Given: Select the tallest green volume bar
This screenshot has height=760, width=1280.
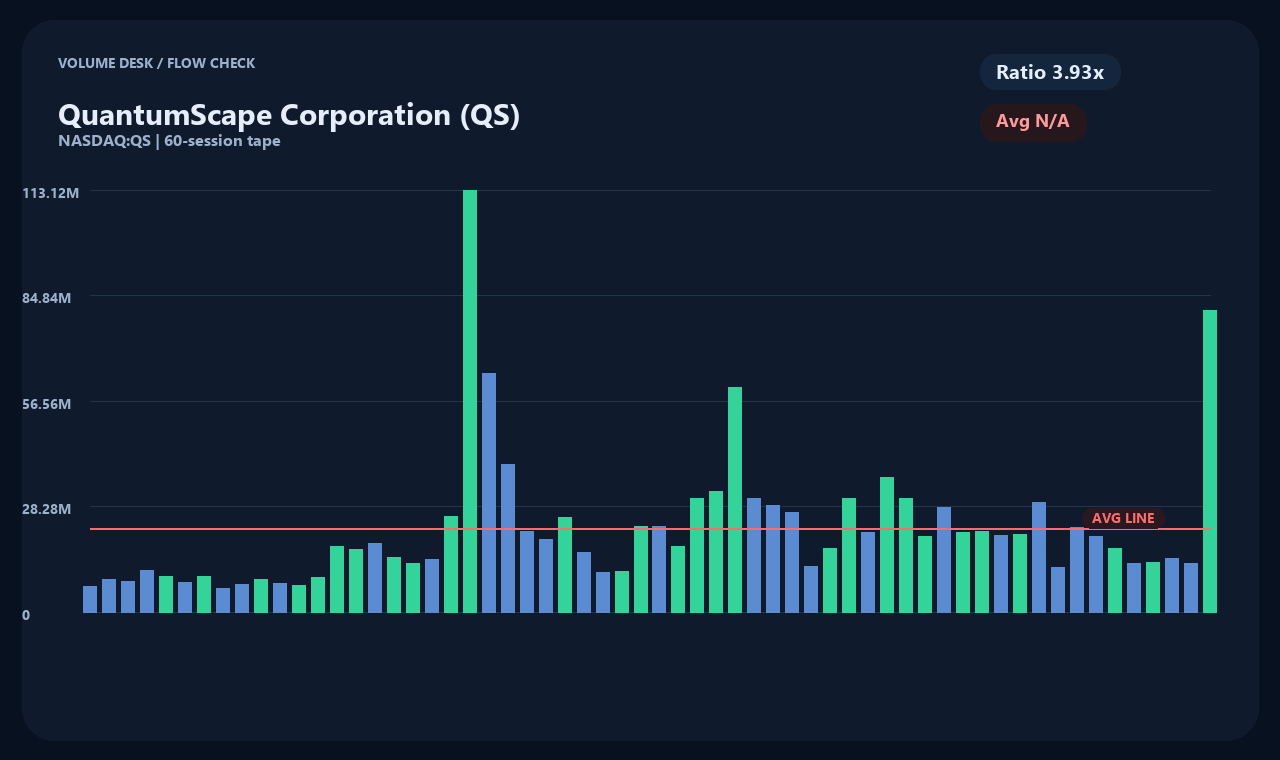Looking at the screenshot, I should [470, 401].
